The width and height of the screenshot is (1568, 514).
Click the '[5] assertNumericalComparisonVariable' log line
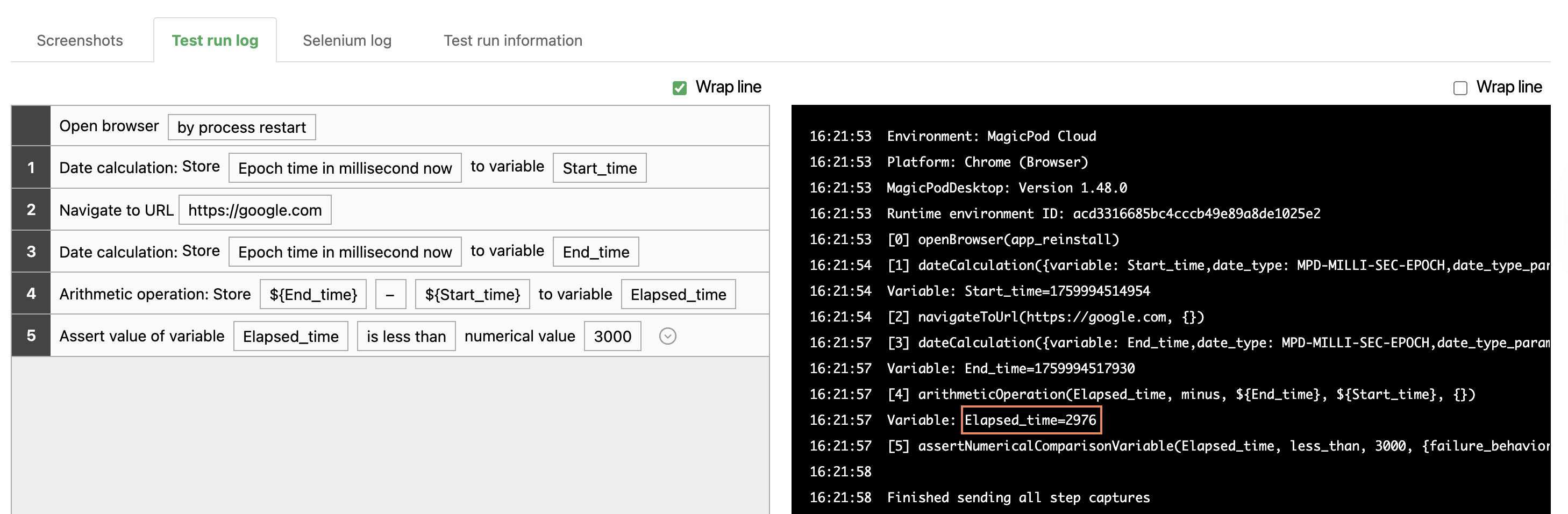pos(1218,446)
